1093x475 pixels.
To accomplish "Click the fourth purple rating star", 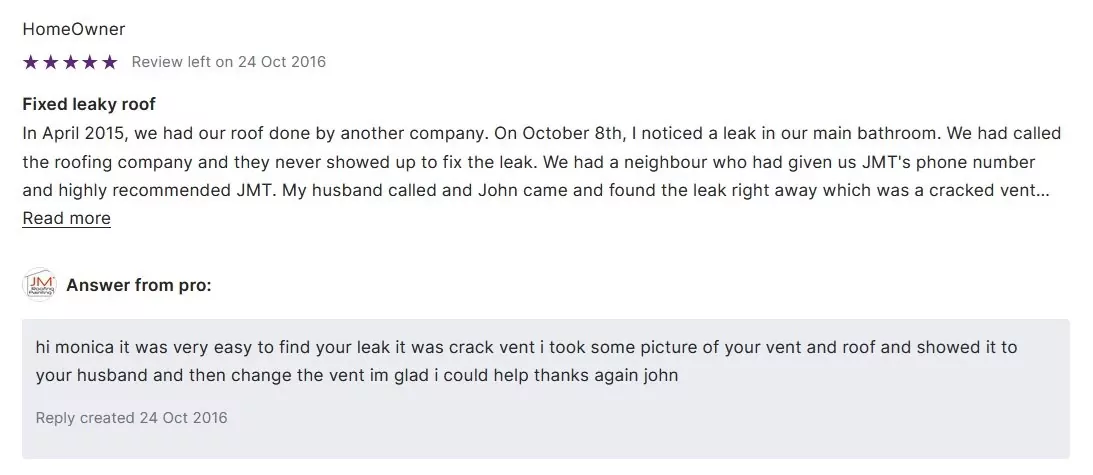I will (x=89, y=62).
